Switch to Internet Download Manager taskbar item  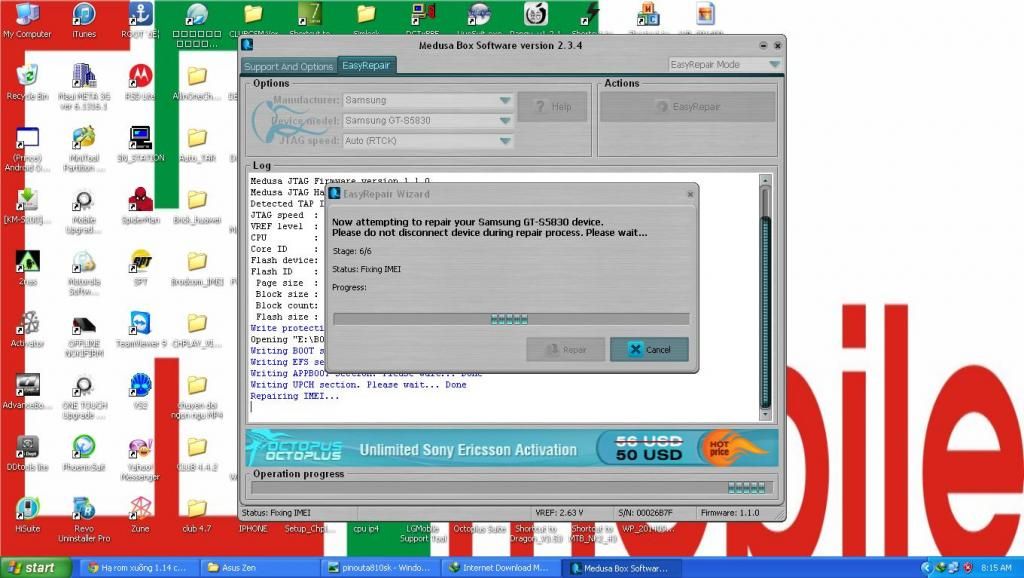coord(503,568)
